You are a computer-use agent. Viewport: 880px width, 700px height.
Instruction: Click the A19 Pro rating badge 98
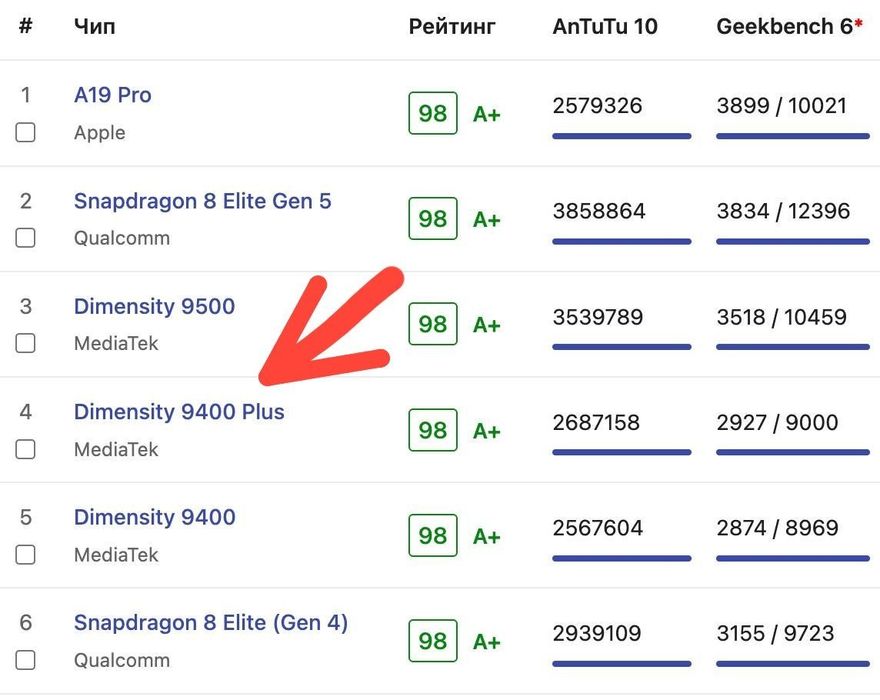[x=432, y=113]
